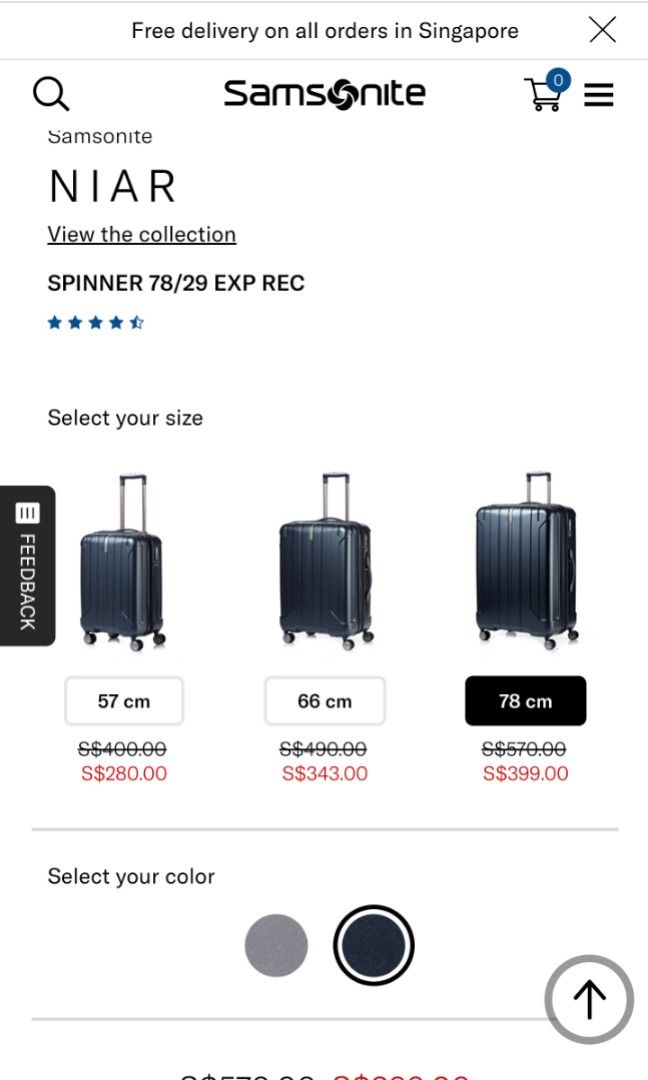Click the half-filled fifth star
The width and height of the screenshot is (648, 1080).
[x=134, y=322]
